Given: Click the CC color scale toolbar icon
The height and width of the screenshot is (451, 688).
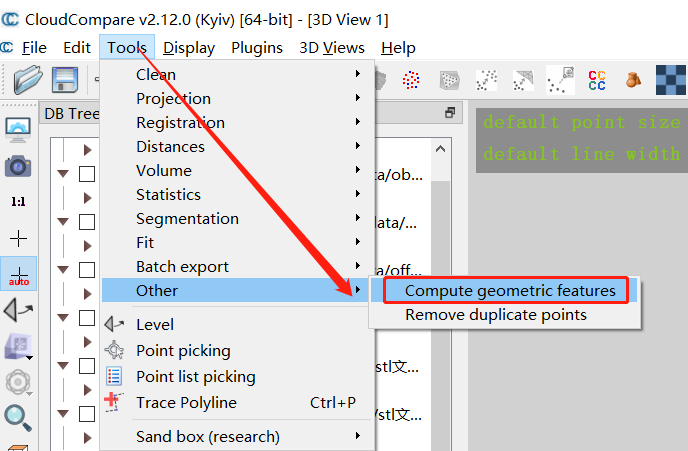Looking at the screenshot, I should [x=597, y=80].
